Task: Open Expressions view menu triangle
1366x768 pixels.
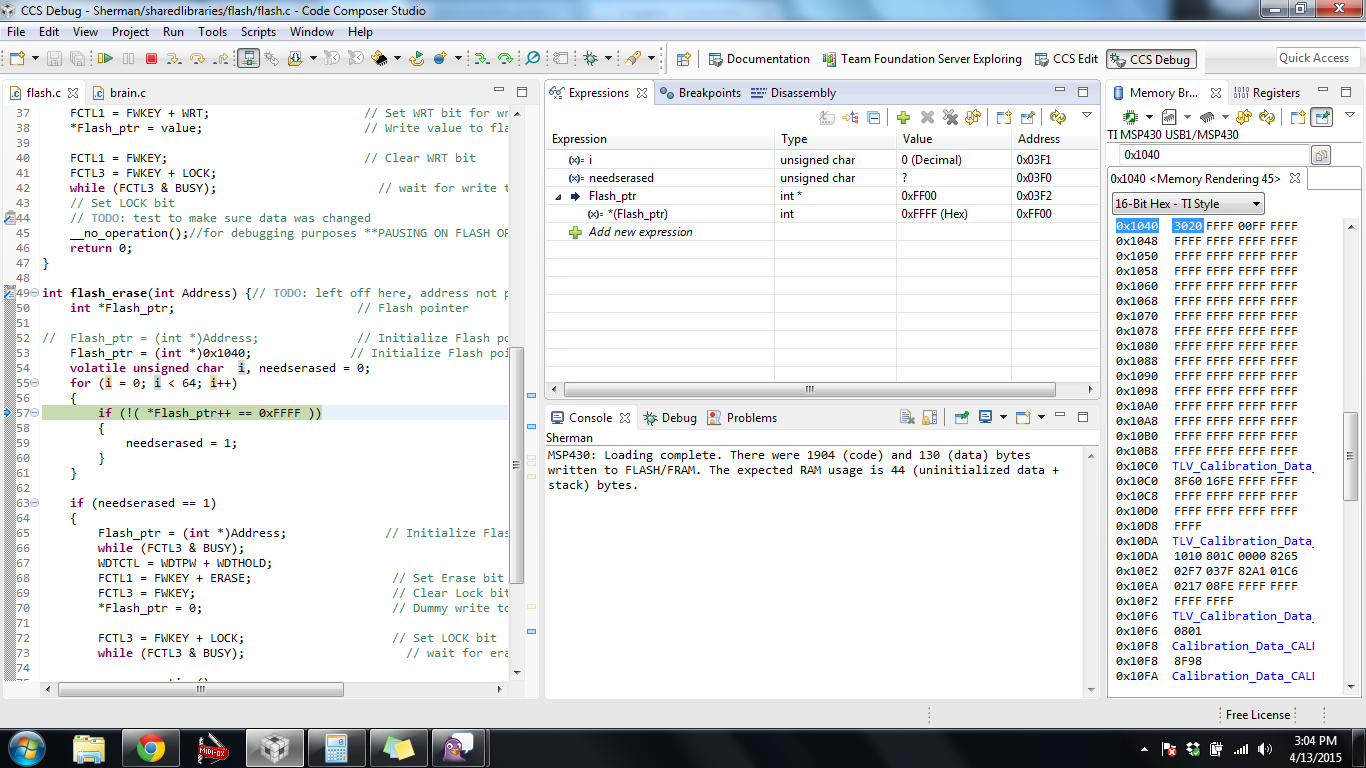Action: [x=1087, y=115]
